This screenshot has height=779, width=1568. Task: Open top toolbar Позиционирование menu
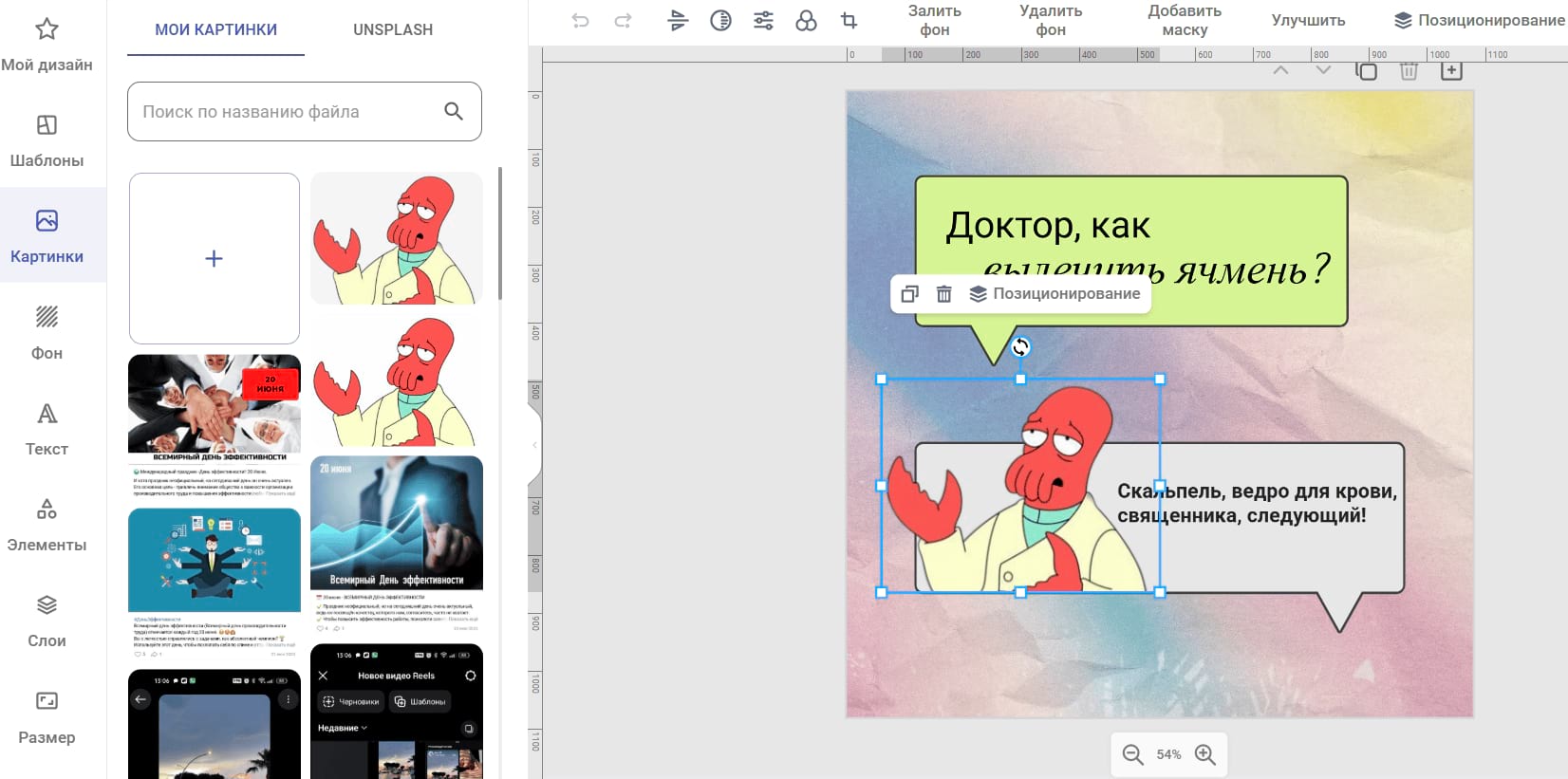[1478, 20]
